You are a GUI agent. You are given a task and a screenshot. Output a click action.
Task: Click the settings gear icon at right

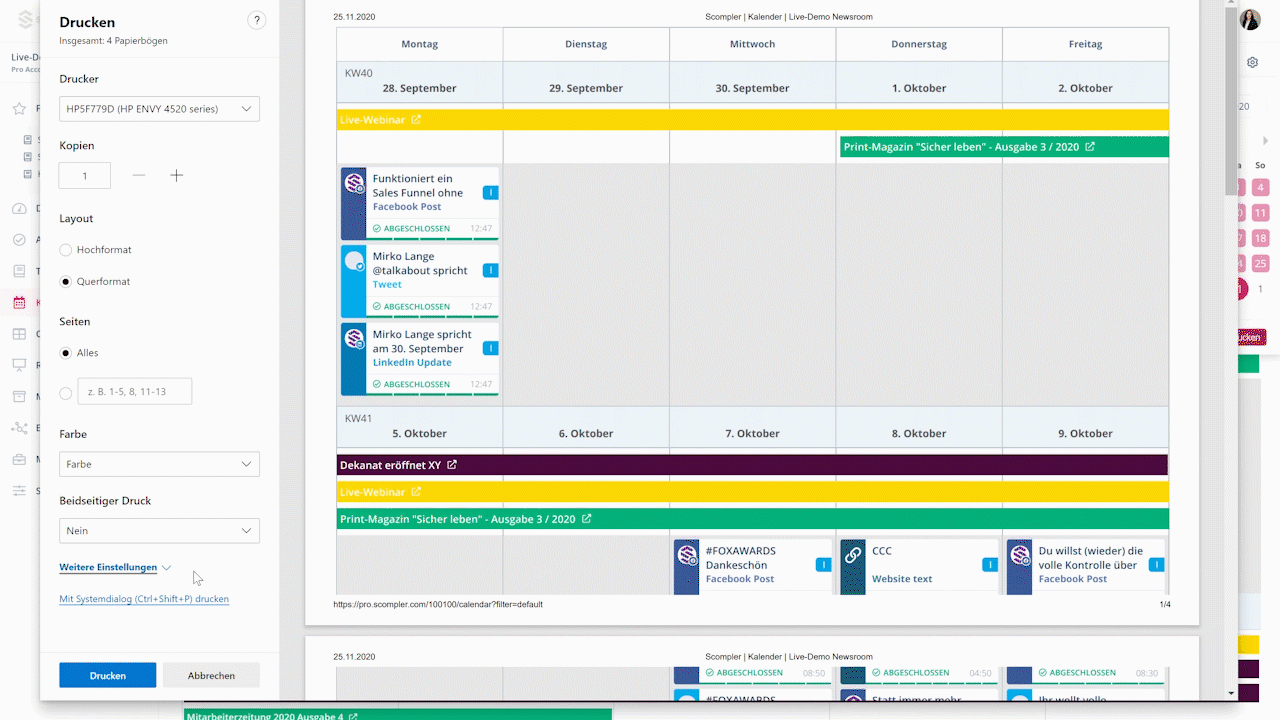coord(1252,62)
